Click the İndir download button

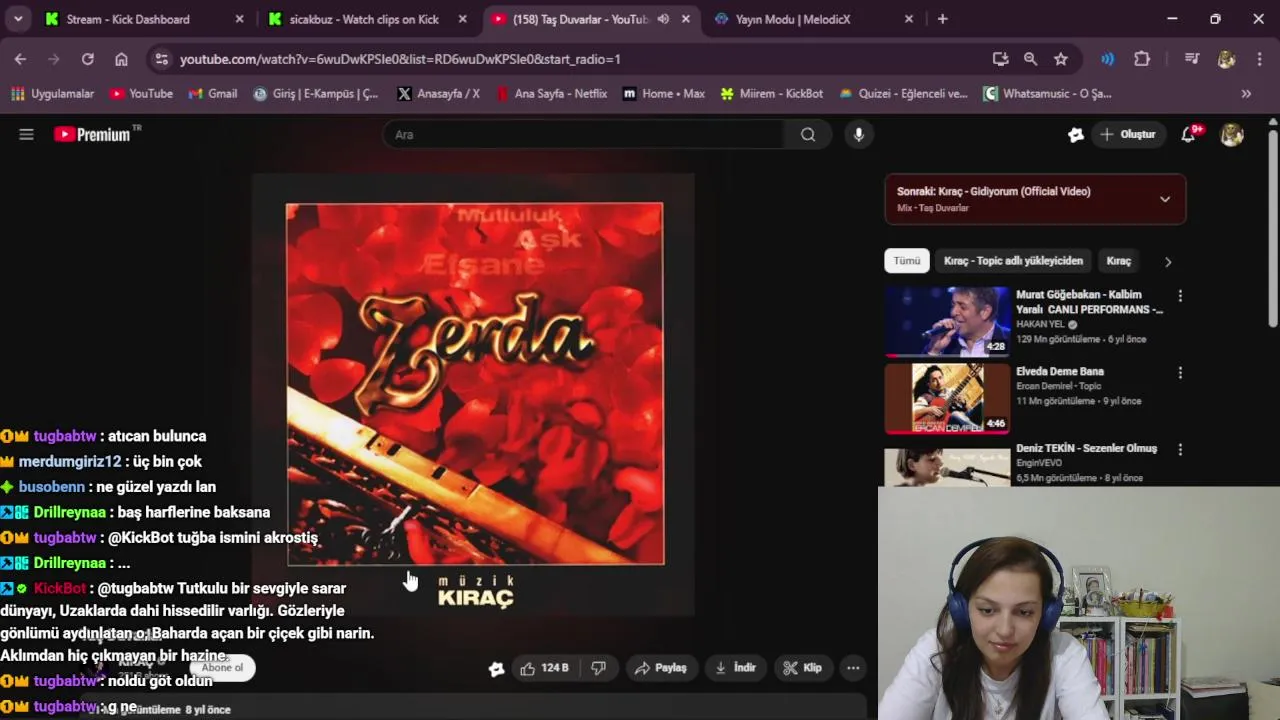[x=735, y=668]
